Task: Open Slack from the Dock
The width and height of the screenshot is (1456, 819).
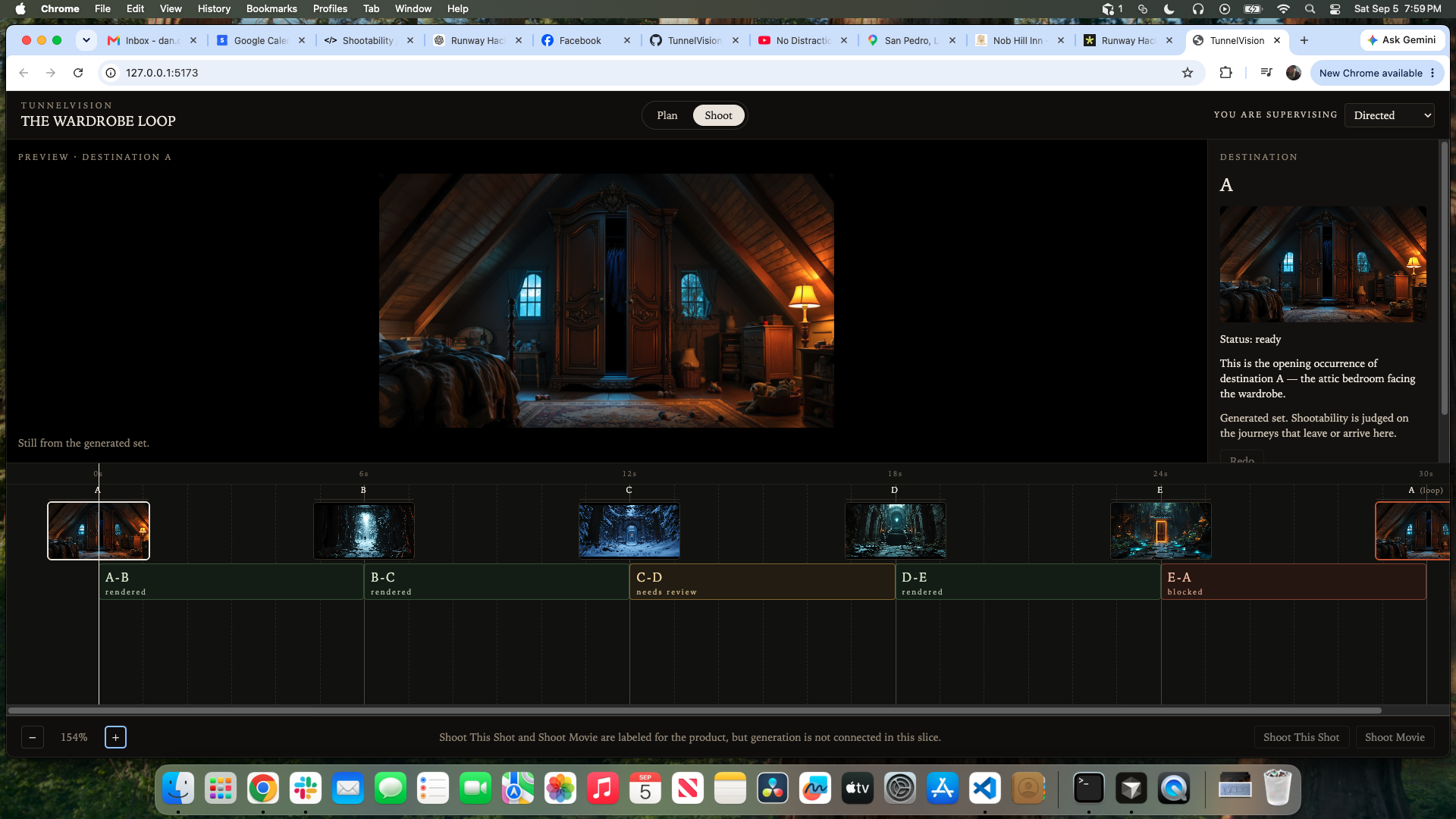Action: click(306, 789)
